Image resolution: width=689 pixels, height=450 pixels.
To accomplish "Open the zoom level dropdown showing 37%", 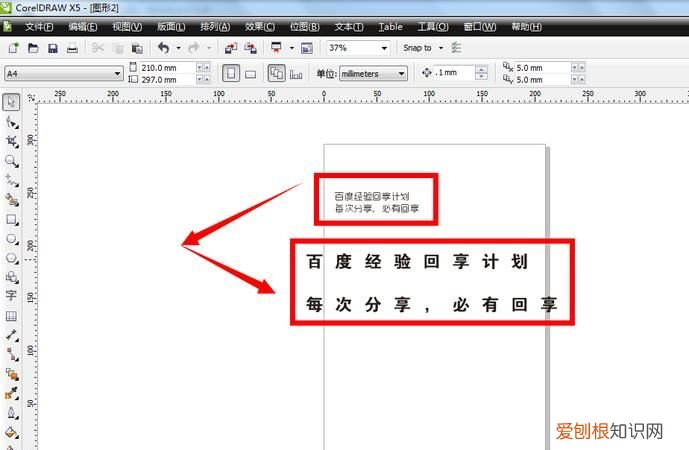I will tap(384, 48).
